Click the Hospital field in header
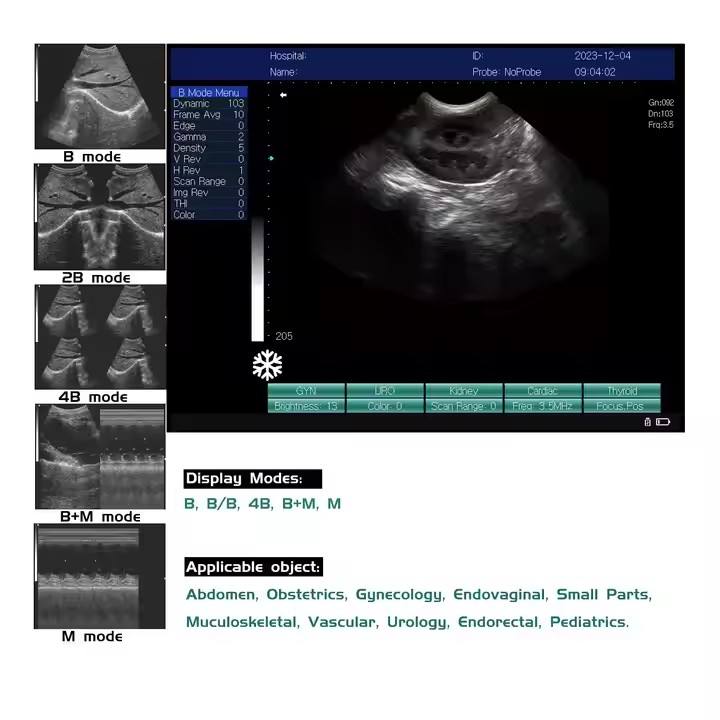Image resolution: width=720 pixels, height=720 pixels. (x=288, y=56)
